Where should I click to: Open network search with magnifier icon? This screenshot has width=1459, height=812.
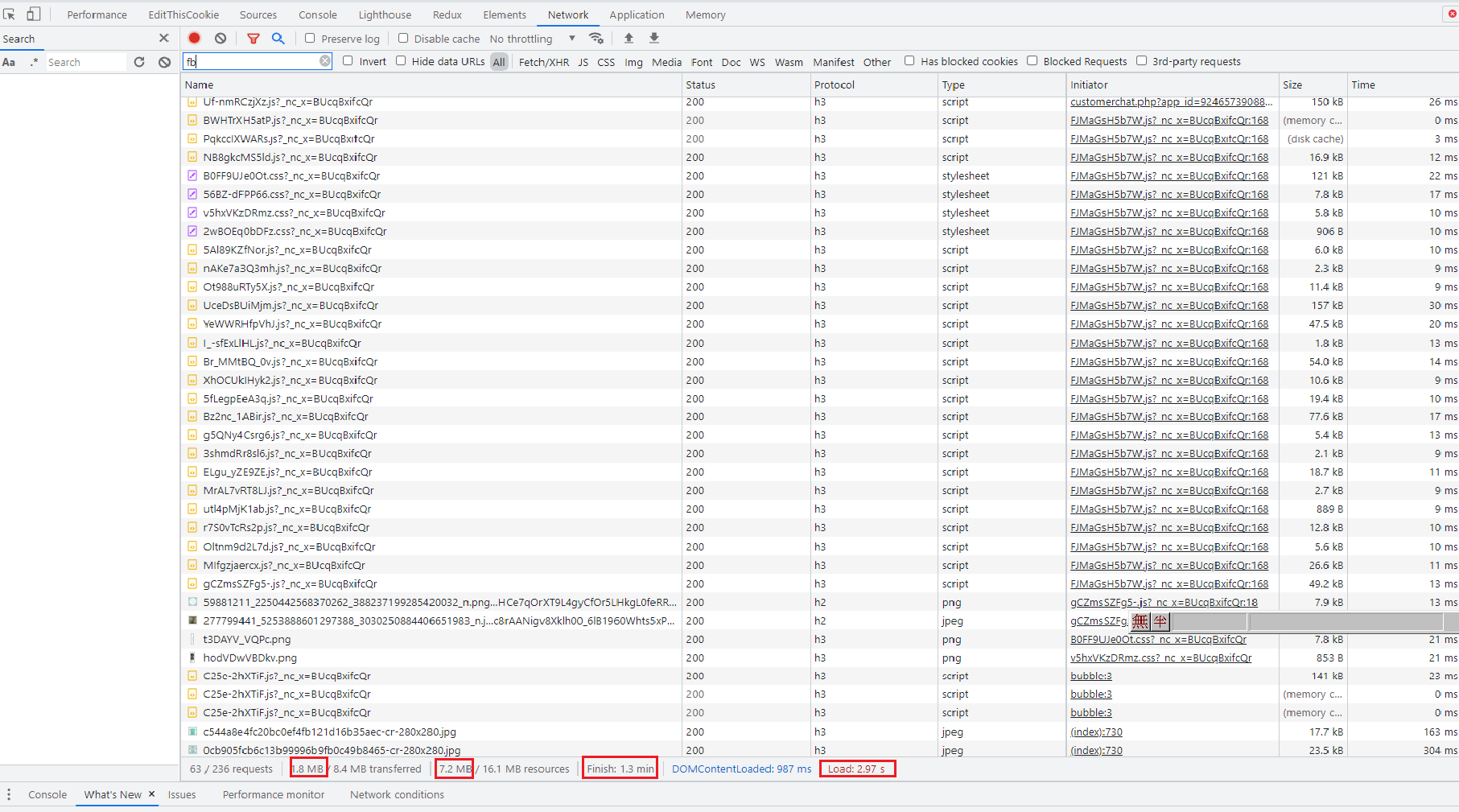tap(278, 38)
